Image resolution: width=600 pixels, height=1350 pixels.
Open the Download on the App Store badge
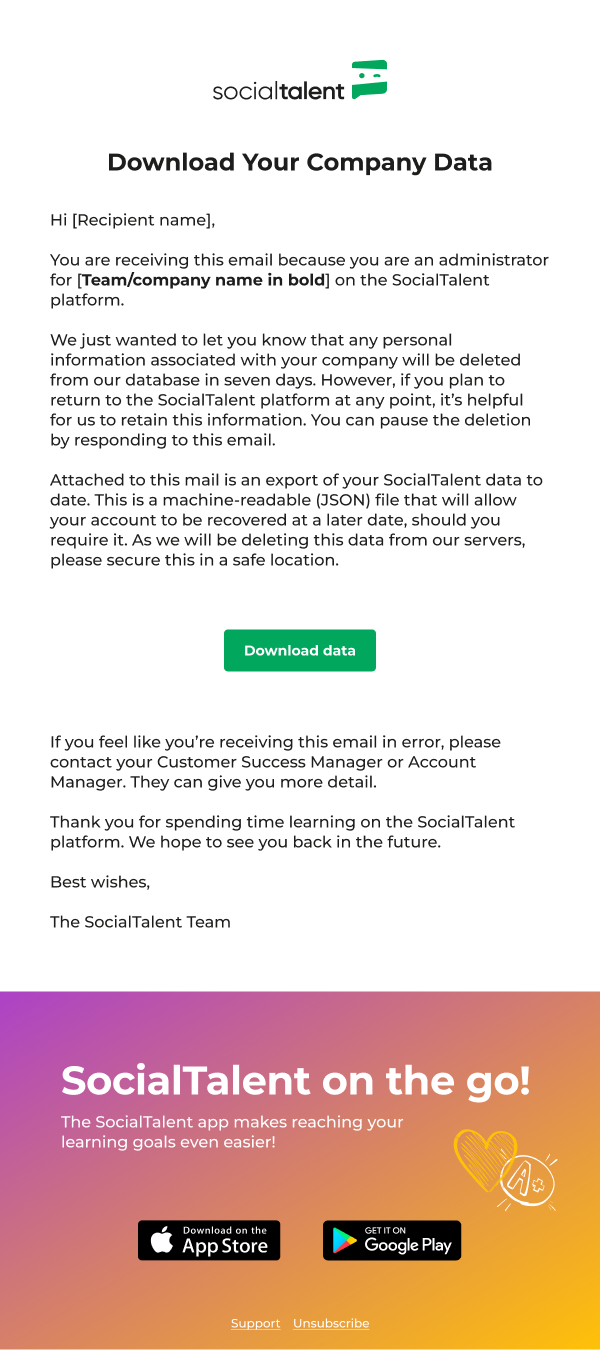pyautogui.click(x=209, y=1240)
